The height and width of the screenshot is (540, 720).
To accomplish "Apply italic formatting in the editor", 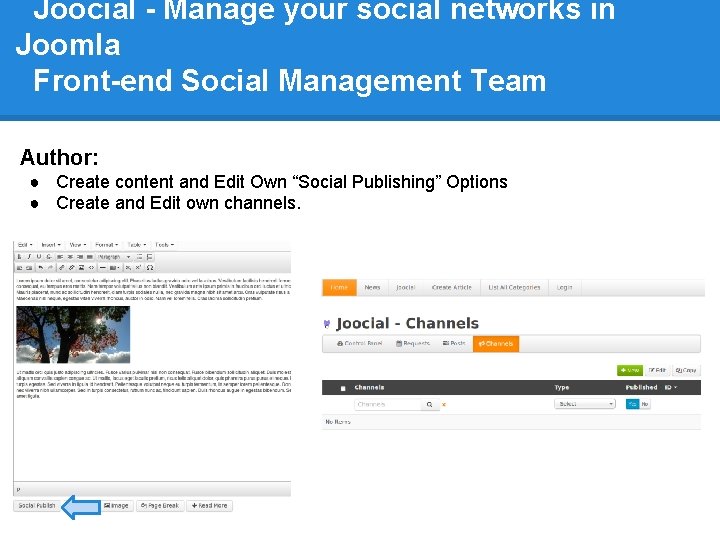I will (x=29, y=257).
